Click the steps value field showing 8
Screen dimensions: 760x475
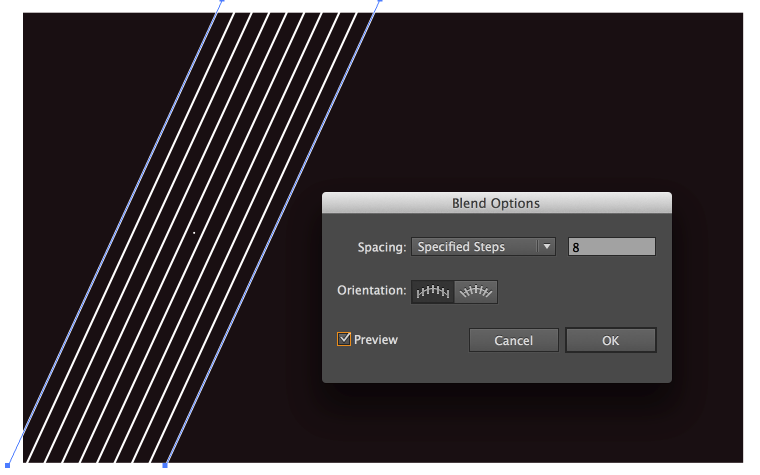tap(612, 247)
